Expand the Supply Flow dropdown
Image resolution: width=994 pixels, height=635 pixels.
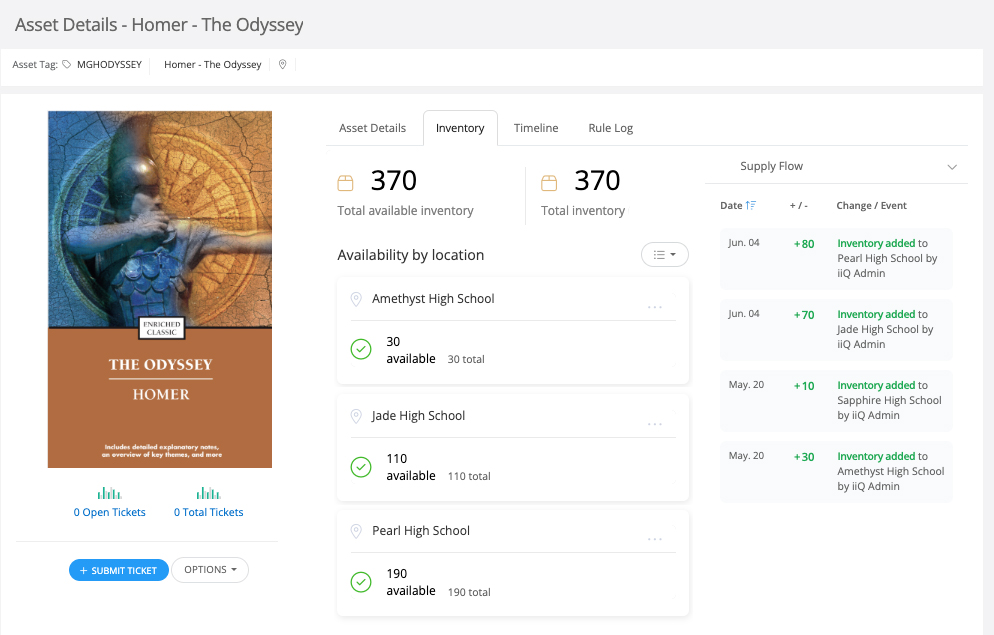(951, 167)
